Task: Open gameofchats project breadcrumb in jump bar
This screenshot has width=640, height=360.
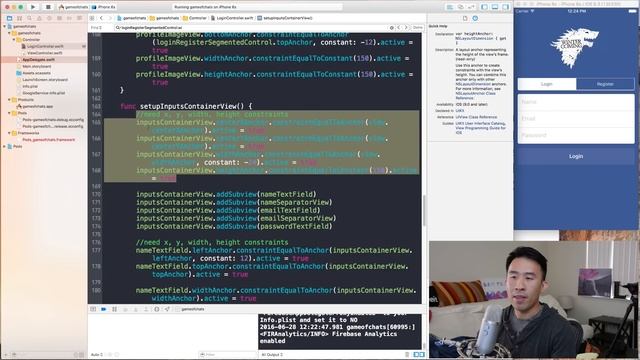Action: click(132, 18)
